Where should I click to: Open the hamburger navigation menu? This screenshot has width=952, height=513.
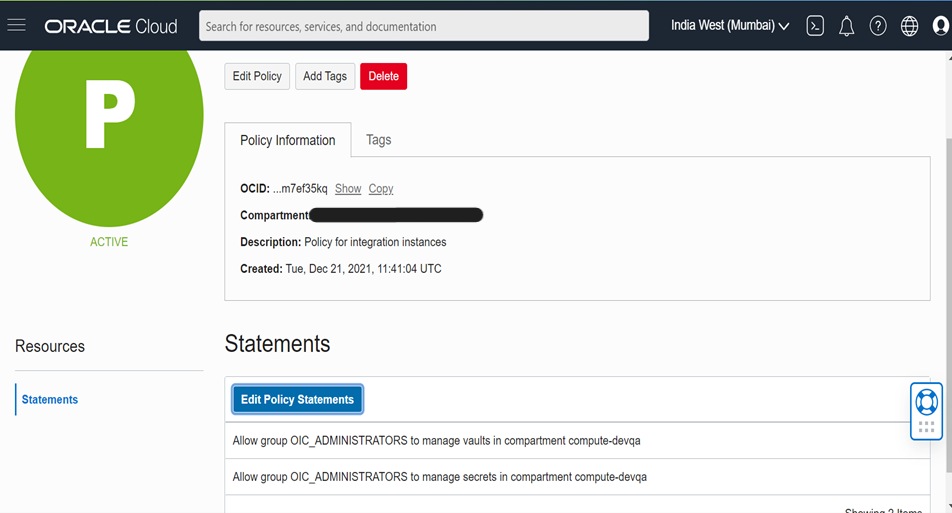16,25
